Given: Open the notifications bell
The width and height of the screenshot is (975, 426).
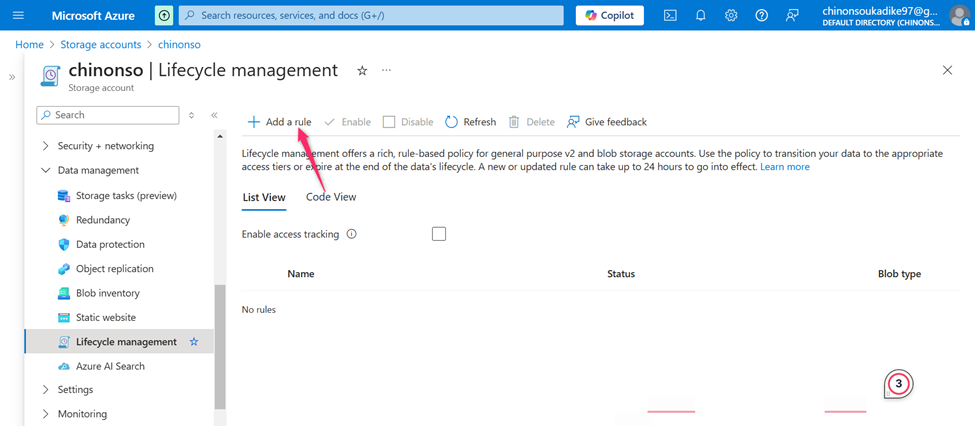Looking at the screenshot, I should (x=701, y=16).
